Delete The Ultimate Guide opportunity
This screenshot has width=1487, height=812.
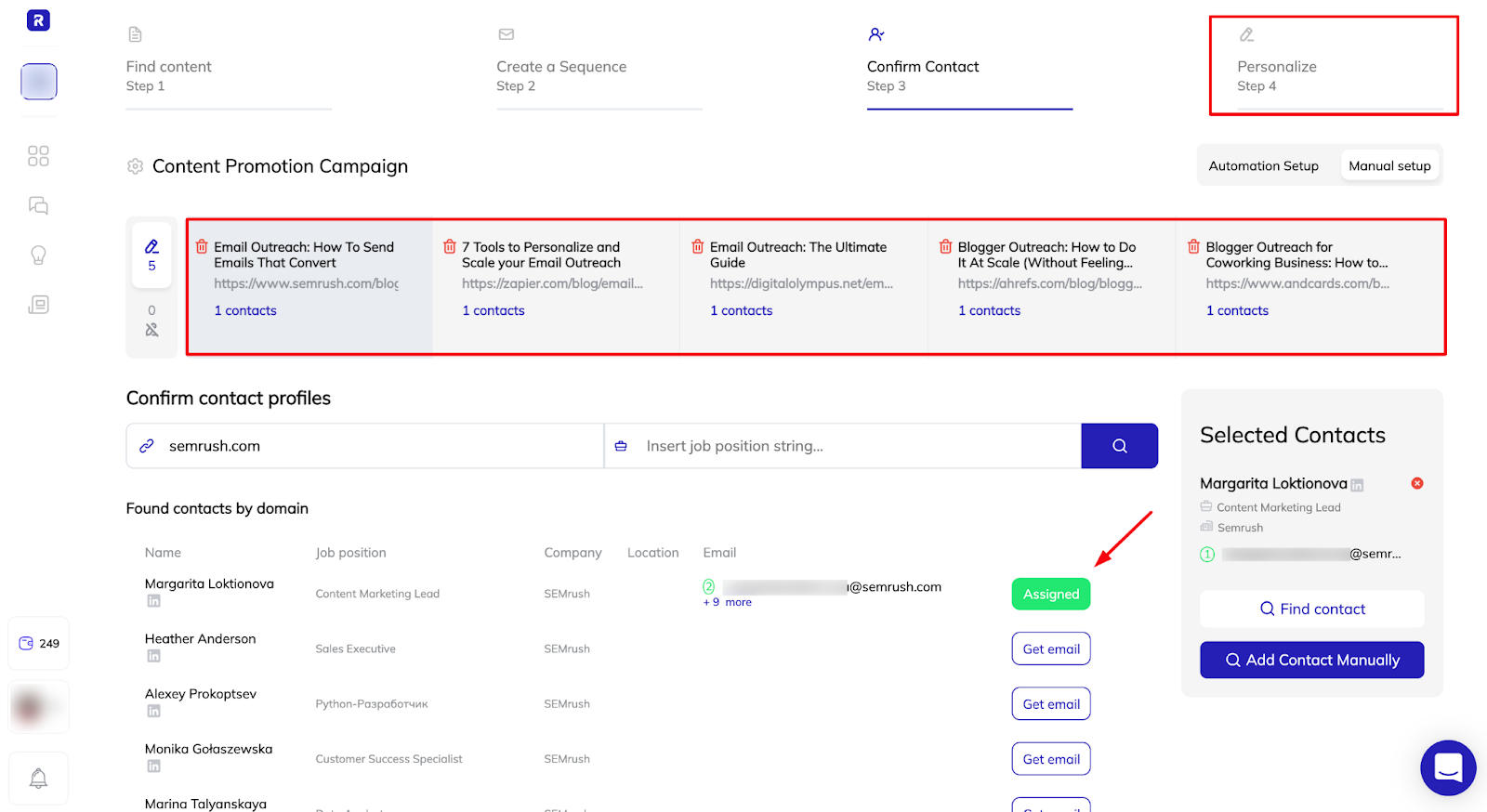click(x=698, y=246)
